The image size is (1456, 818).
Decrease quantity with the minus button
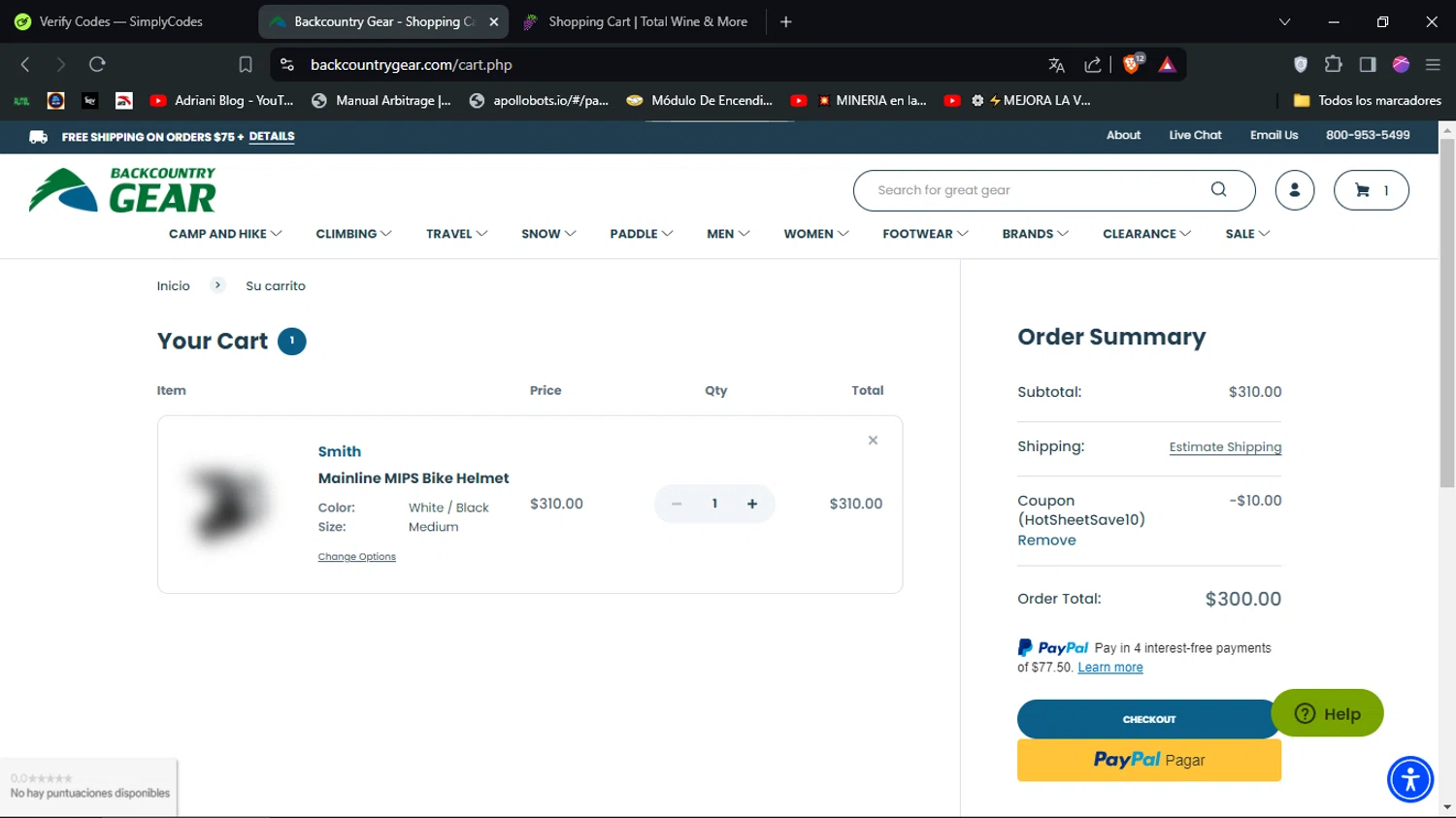point(677,504)
